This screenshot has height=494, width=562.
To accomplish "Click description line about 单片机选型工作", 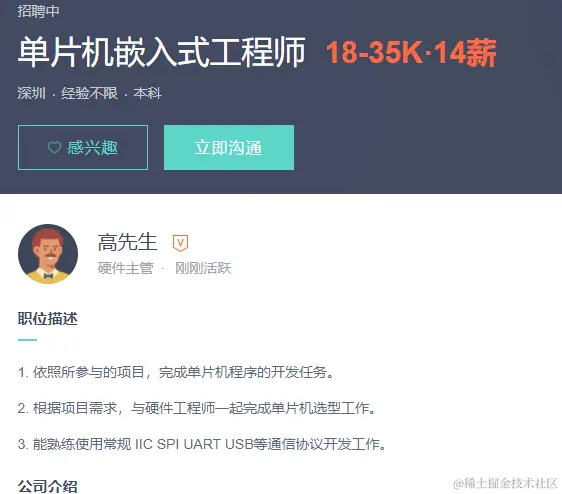I will [197, 408].
